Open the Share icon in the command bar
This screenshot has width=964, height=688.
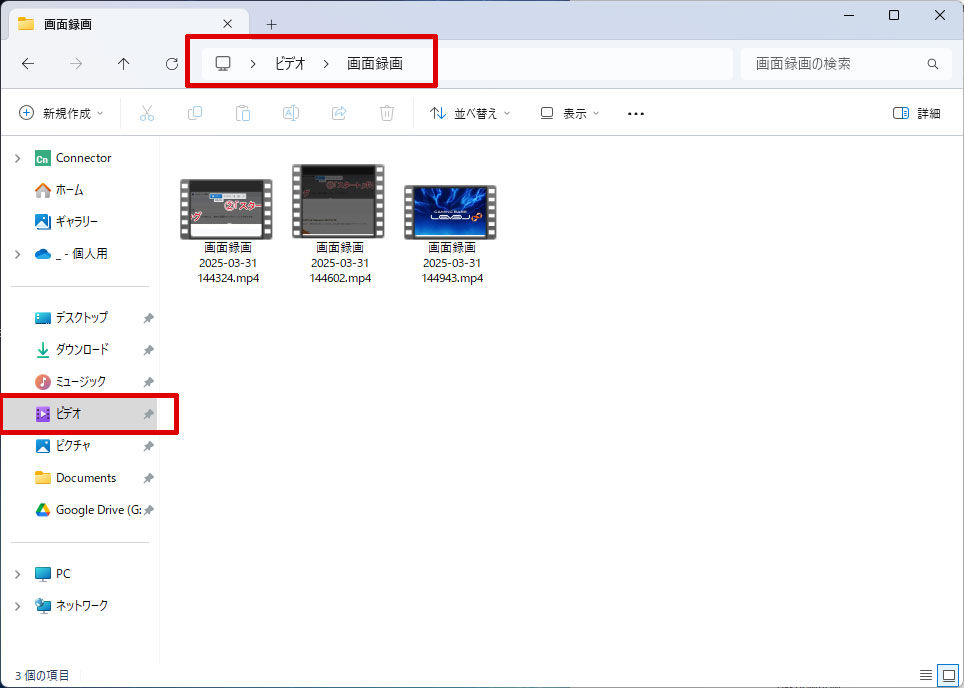point(338,113)
